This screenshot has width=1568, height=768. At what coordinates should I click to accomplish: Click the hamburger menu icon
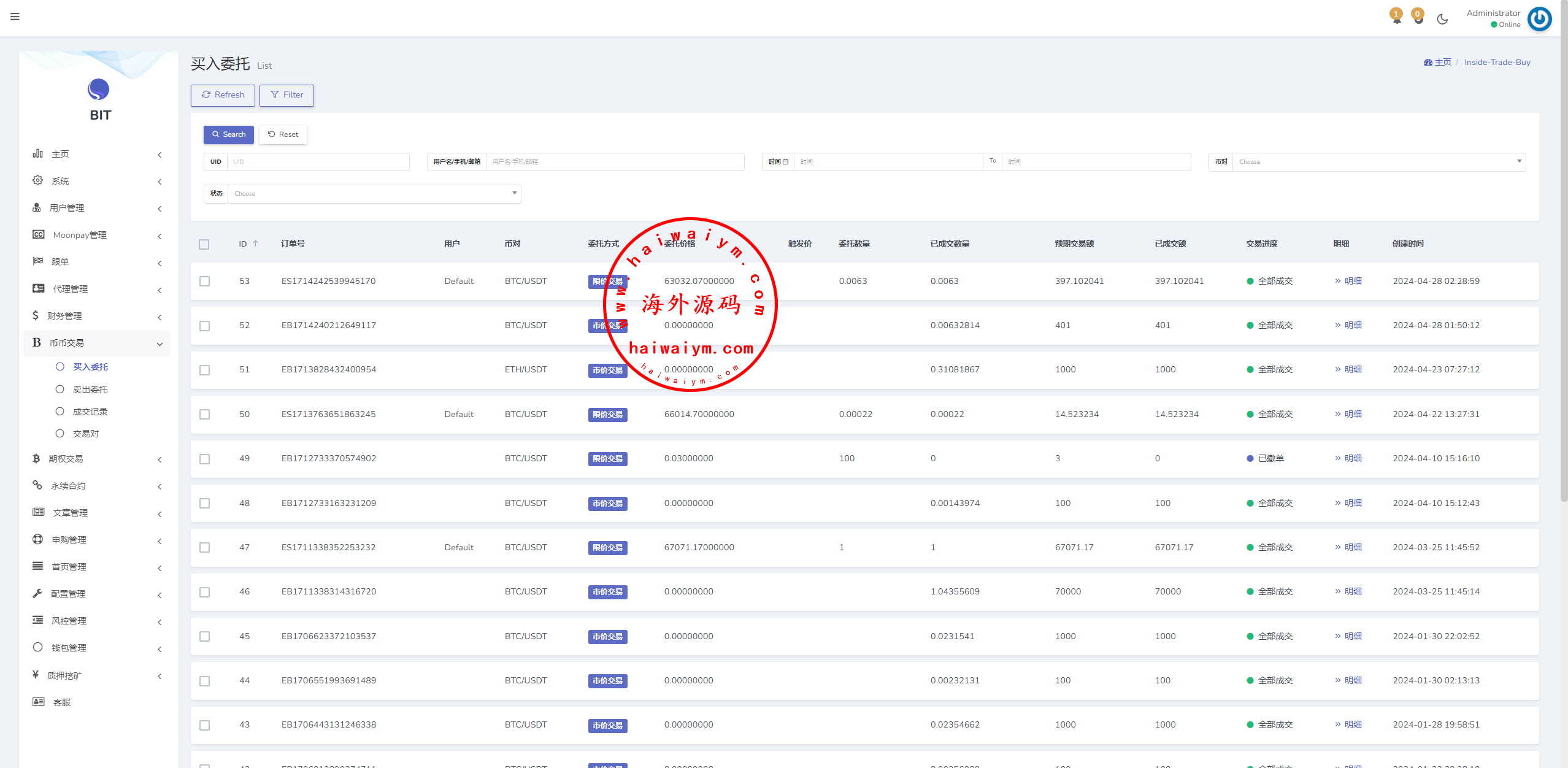(x=15, y=17)
